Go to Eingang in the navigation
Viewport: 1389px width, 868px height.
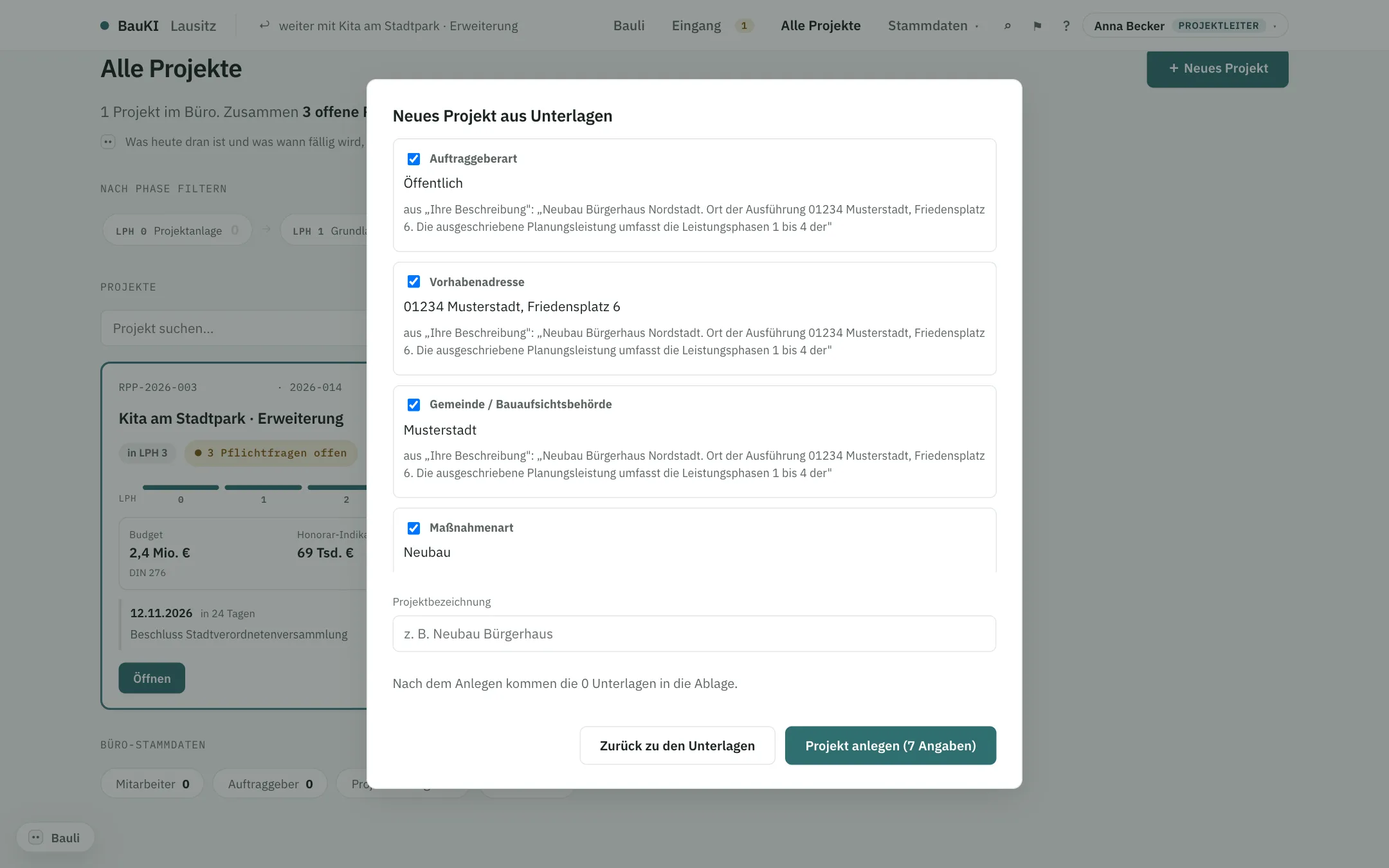[696, 26]
